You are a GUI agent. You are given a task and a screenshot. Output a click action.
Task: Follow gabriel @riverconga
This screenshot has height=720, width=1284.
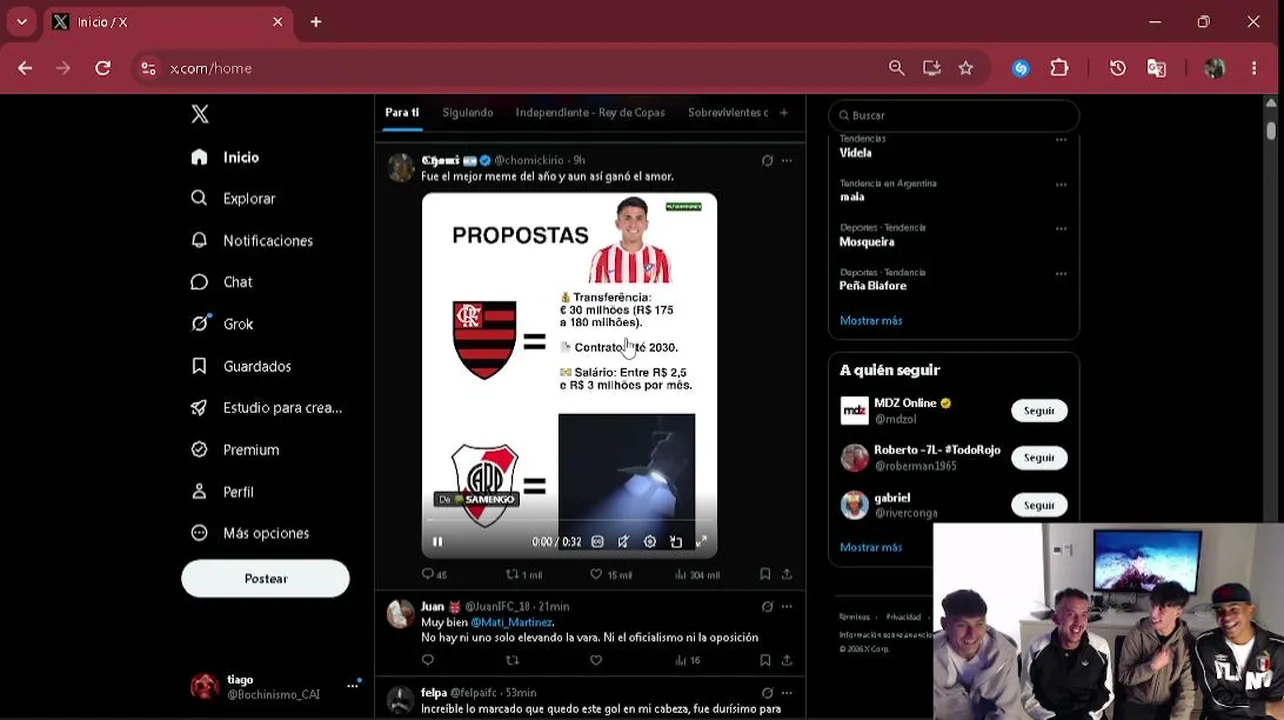coord(1039,505)
